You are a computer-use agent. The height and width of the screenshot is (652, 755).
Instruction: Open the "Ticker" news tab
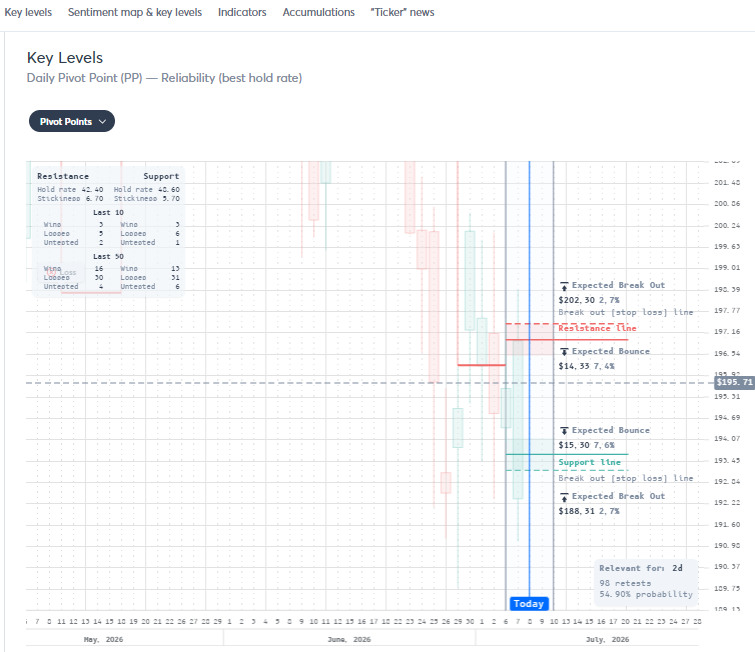[x=403, y=13]
